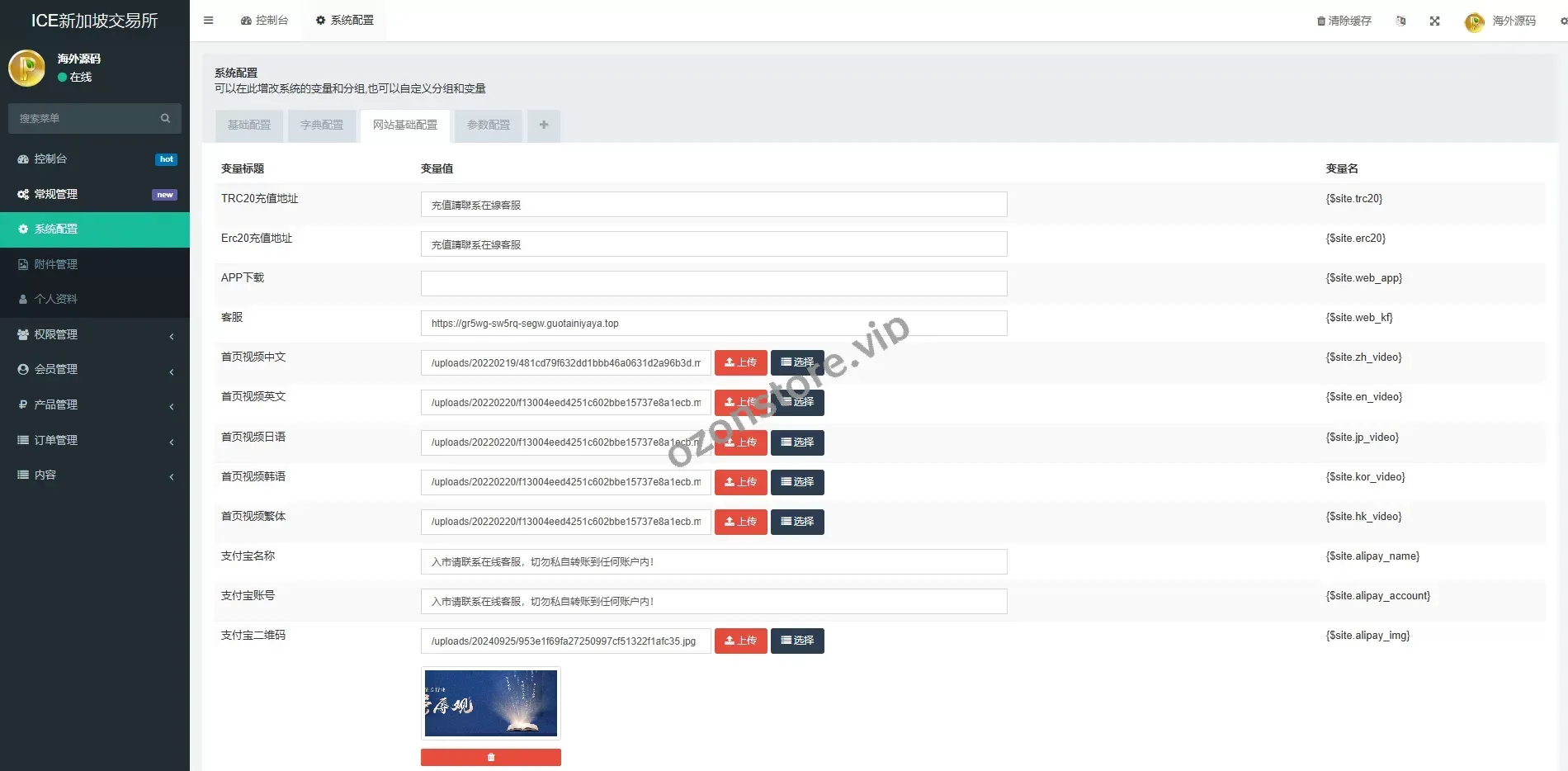Click the red delete button under Alipay QR thumbnail

point(490,757)
